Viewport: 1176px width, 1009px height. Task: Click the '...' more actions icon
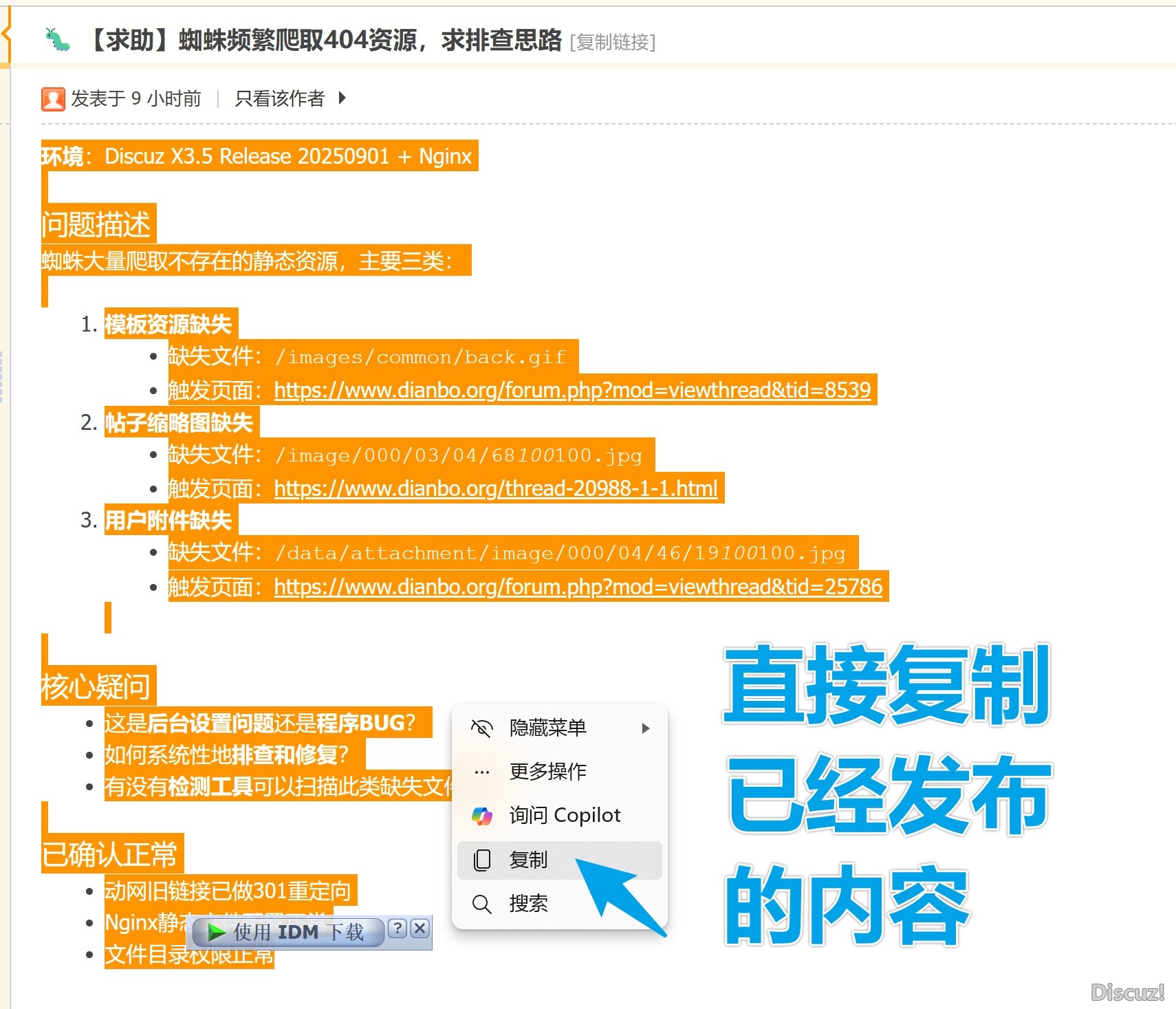(481, 771)
